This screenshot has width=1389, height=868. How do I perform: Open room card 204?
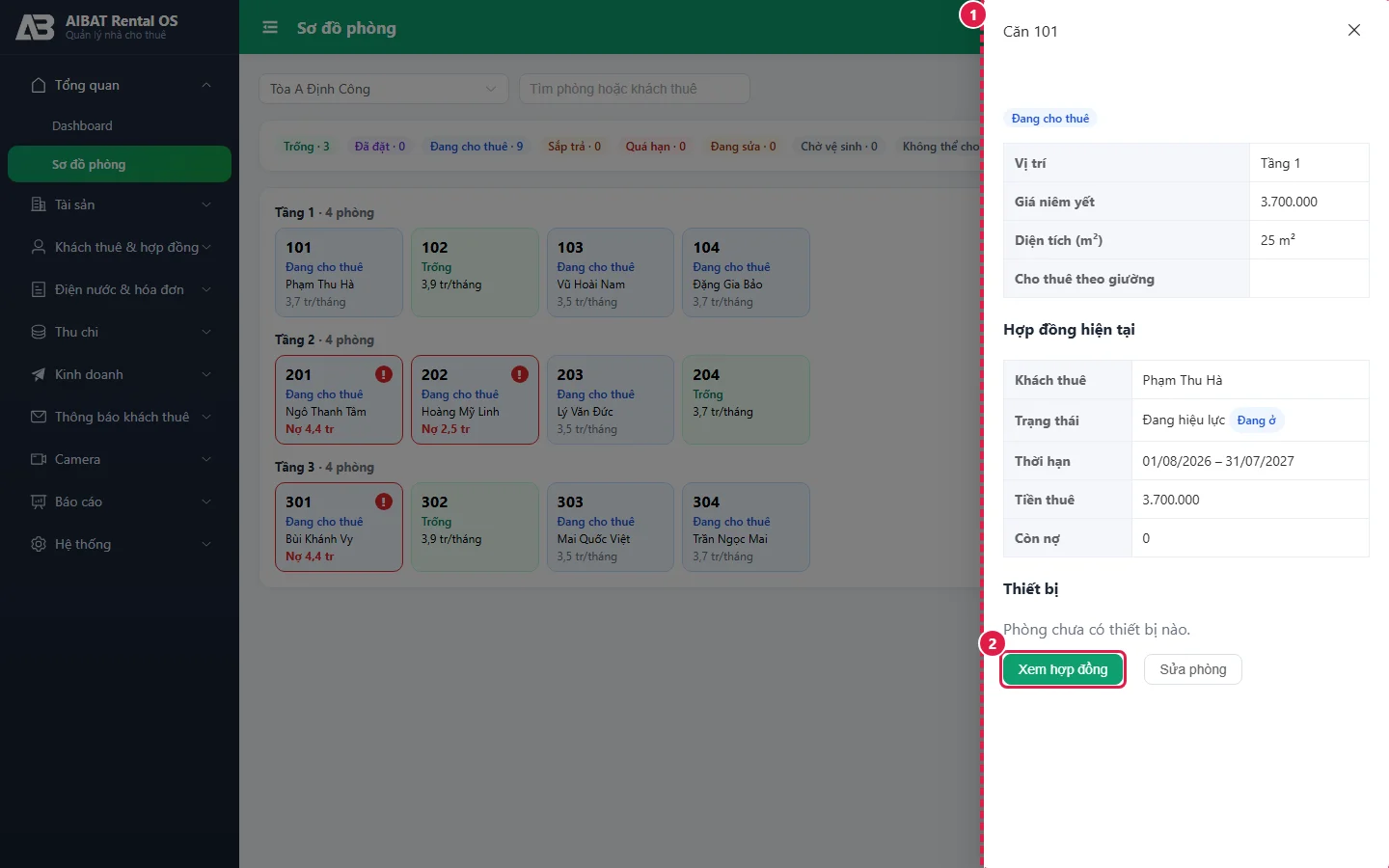[746, 400]
